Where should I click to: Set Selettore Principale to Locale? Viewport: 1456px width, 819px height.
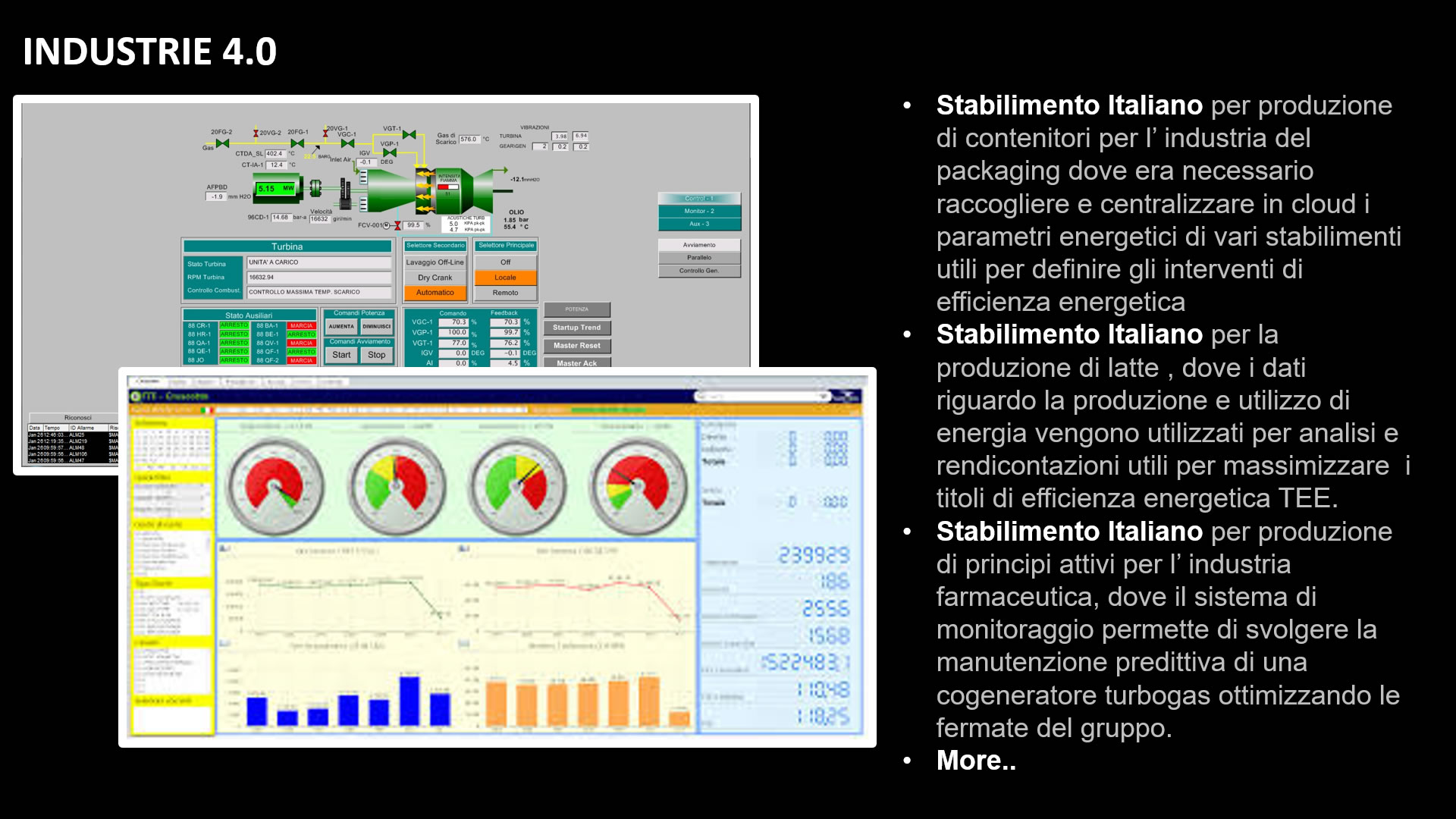pyautogui.click(x=505, y=278)
